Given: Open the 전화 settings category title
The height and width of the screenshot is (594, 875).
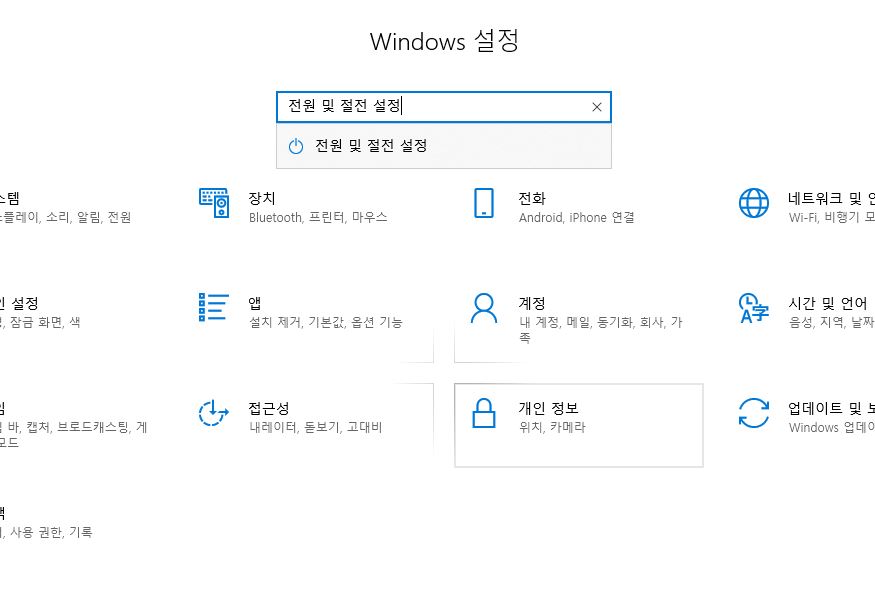Looking at the screenshot, I should coord(532,198).
